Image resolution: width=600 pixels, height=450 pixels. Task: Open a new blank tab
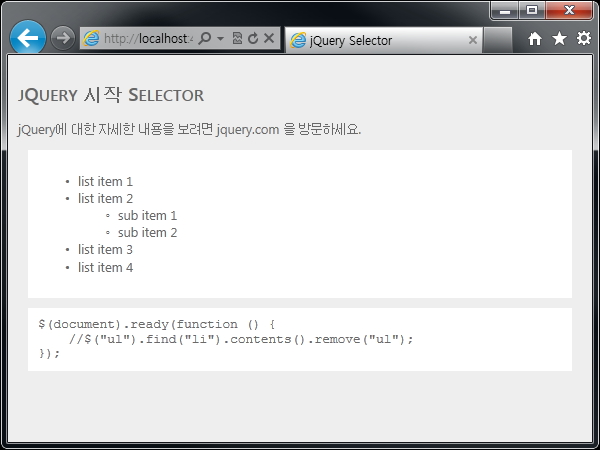click(497, 40)
